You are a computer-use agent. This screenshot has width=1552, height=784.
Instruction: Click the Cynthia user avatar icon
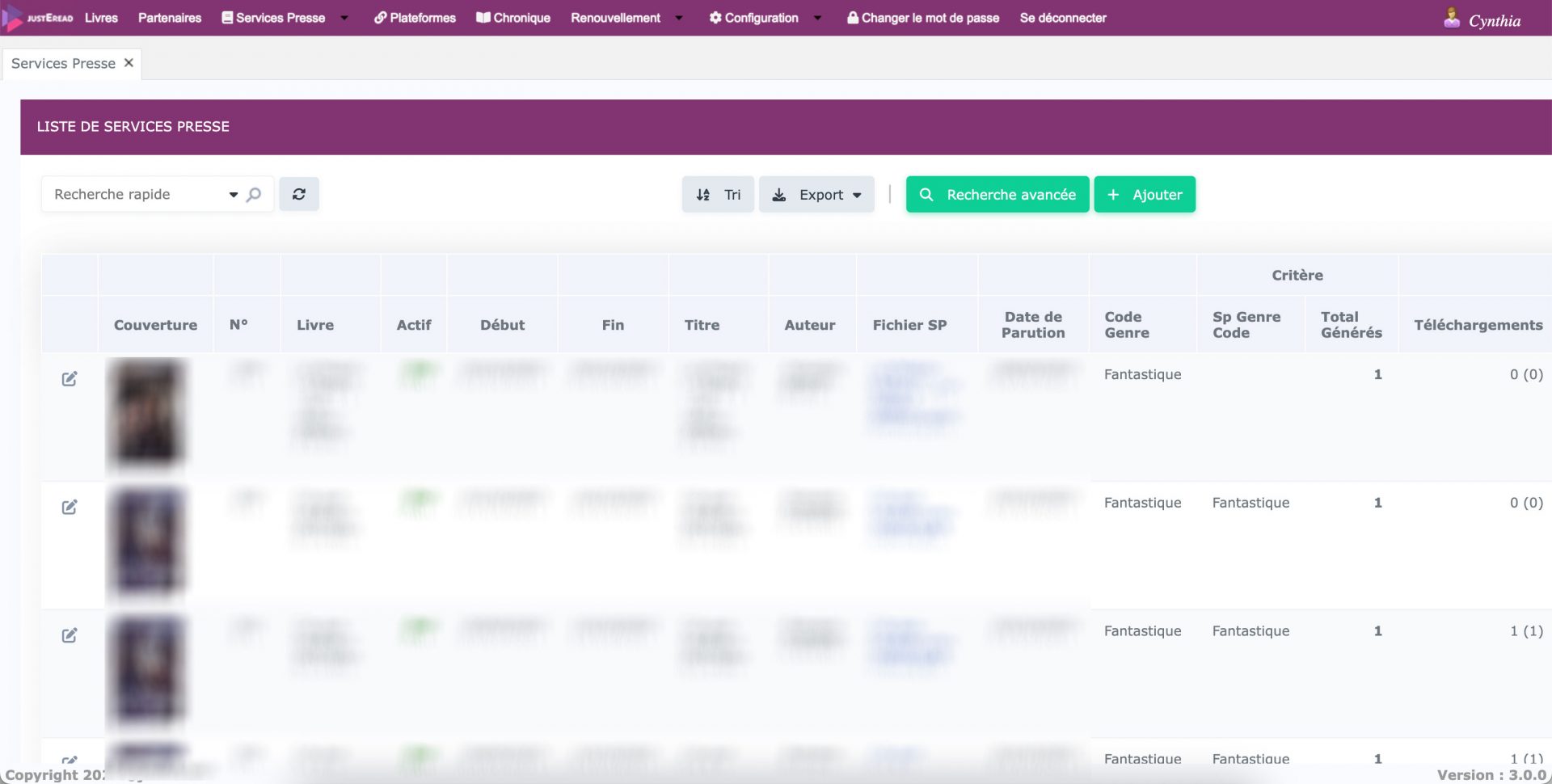1452,18
